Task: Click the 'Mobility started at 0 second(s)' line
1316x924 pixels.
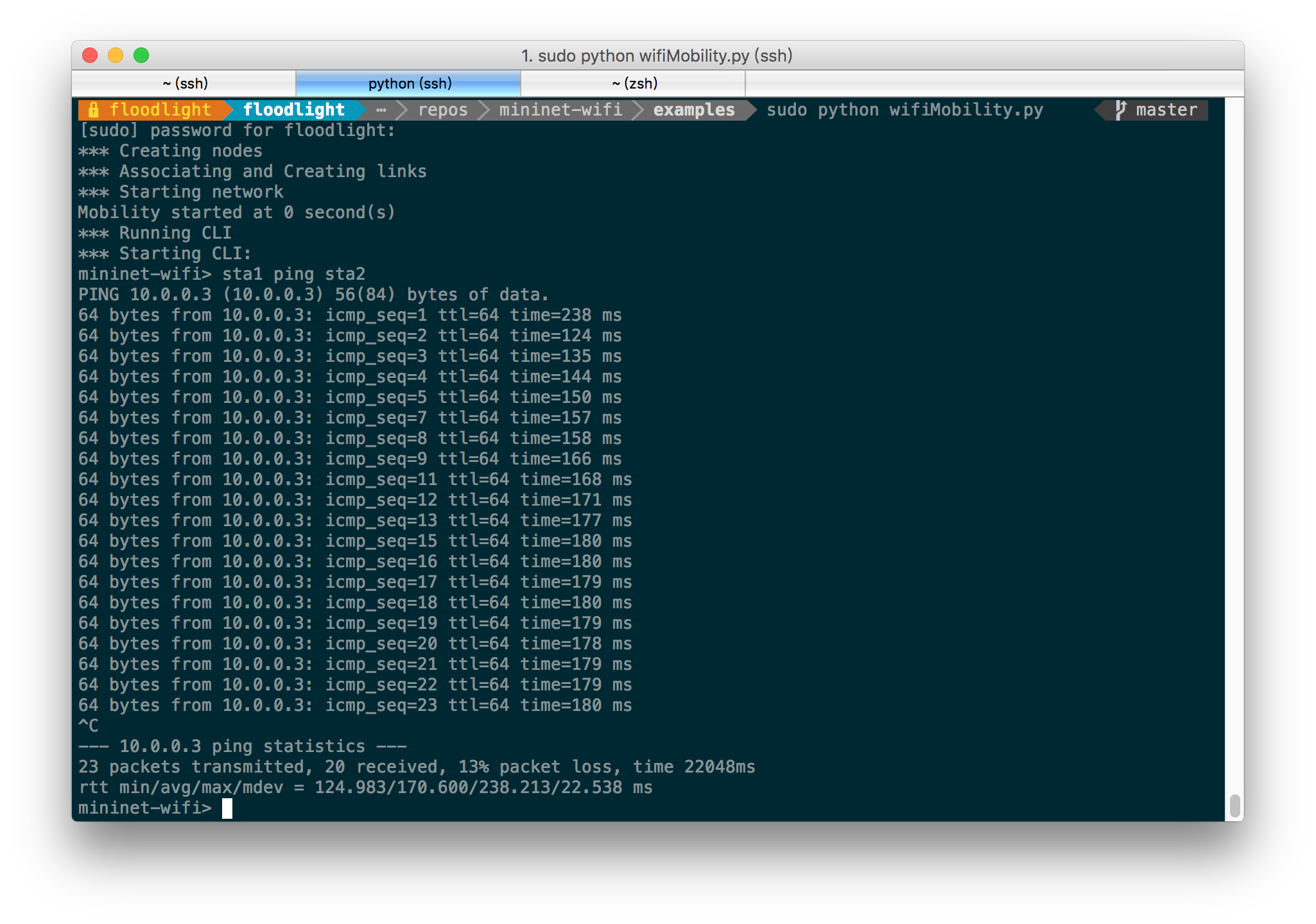Action: [x=237, y=212]
